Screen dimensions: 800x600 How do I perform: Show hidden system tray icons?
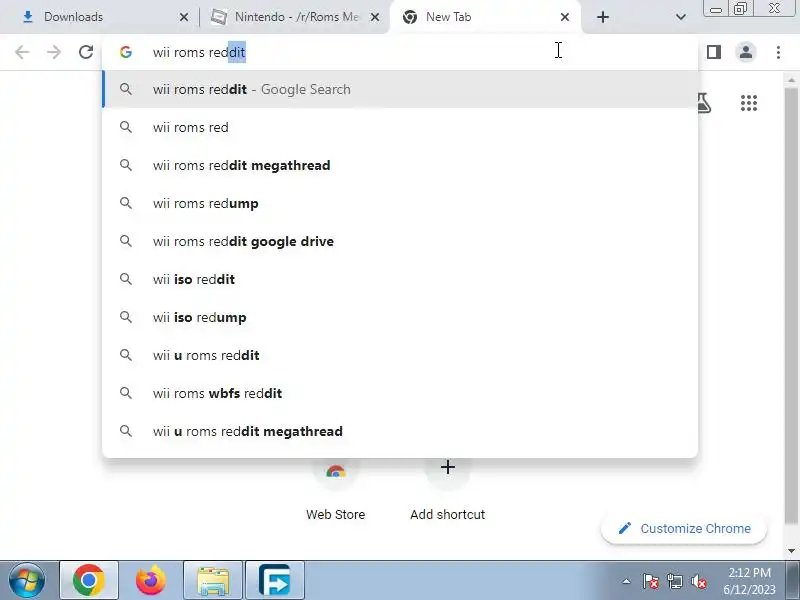626,581
